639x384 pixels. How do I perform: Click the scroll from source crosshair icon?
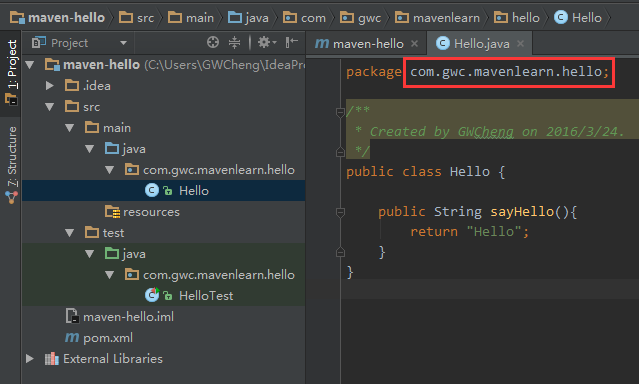pos(213,42)
